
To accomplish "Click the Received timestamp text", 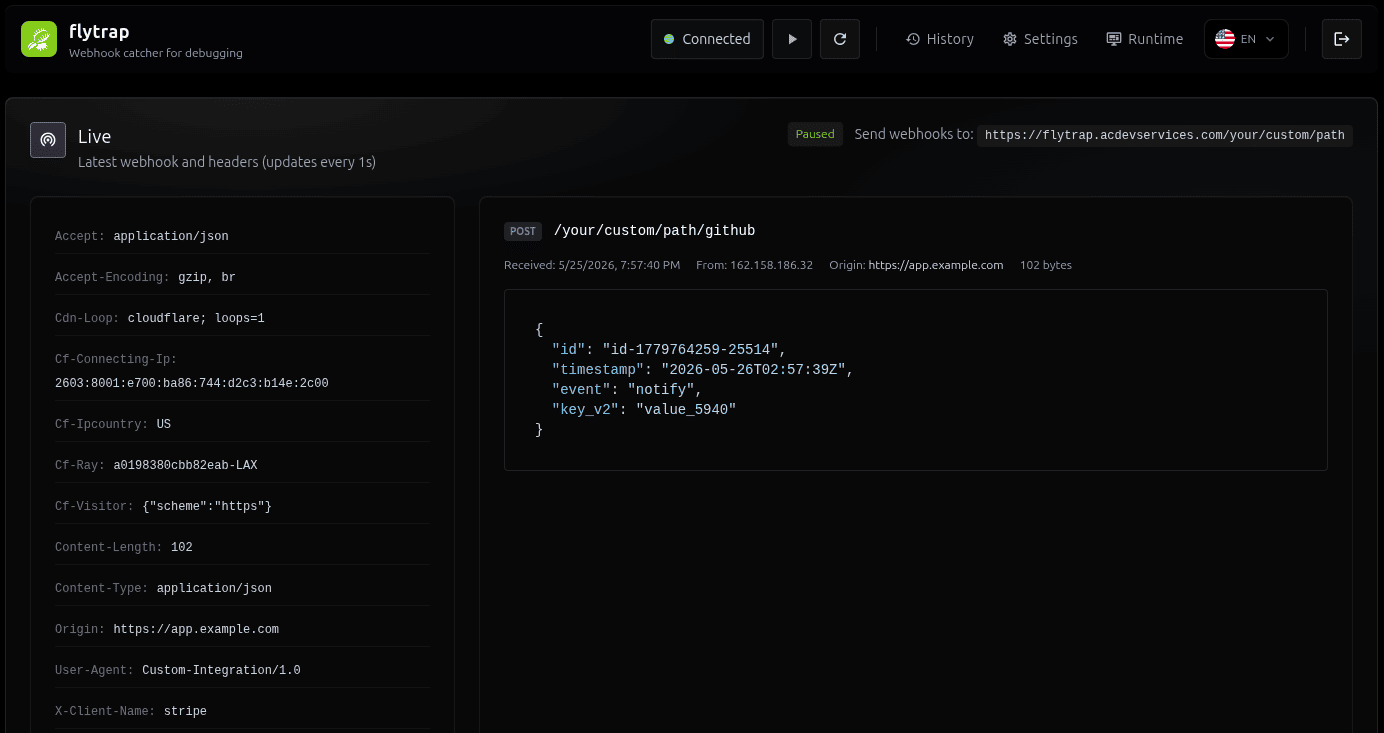I will click(x=592, y=265).
